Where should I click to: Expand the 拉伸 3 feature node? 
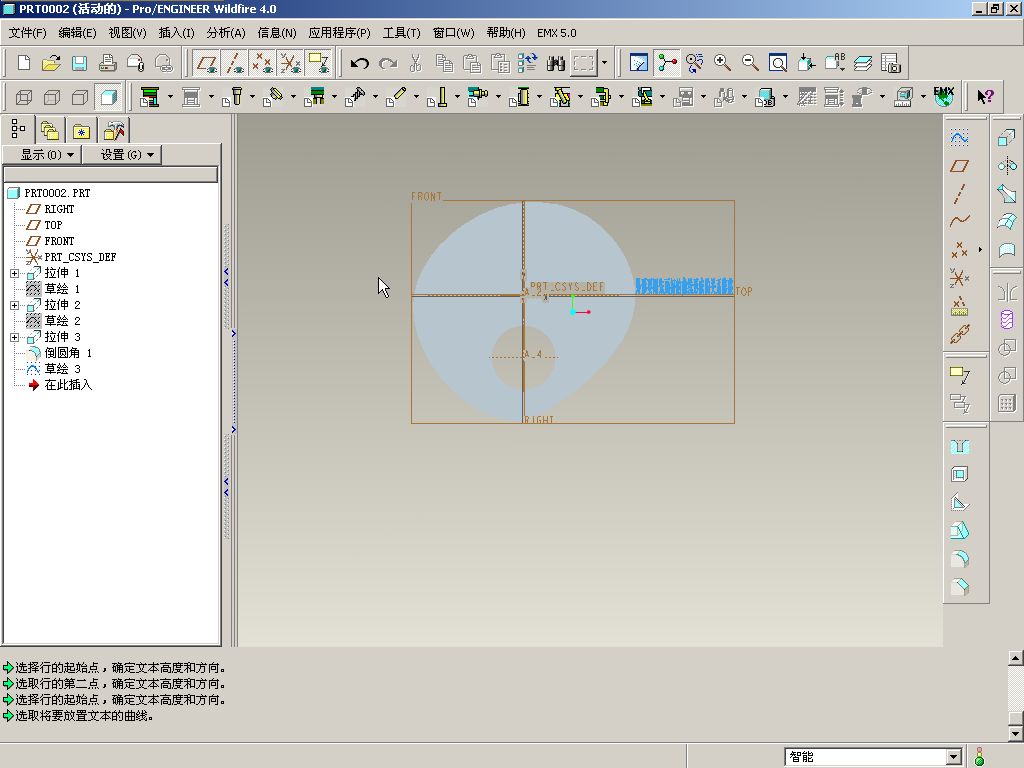(x=14, y=337)
